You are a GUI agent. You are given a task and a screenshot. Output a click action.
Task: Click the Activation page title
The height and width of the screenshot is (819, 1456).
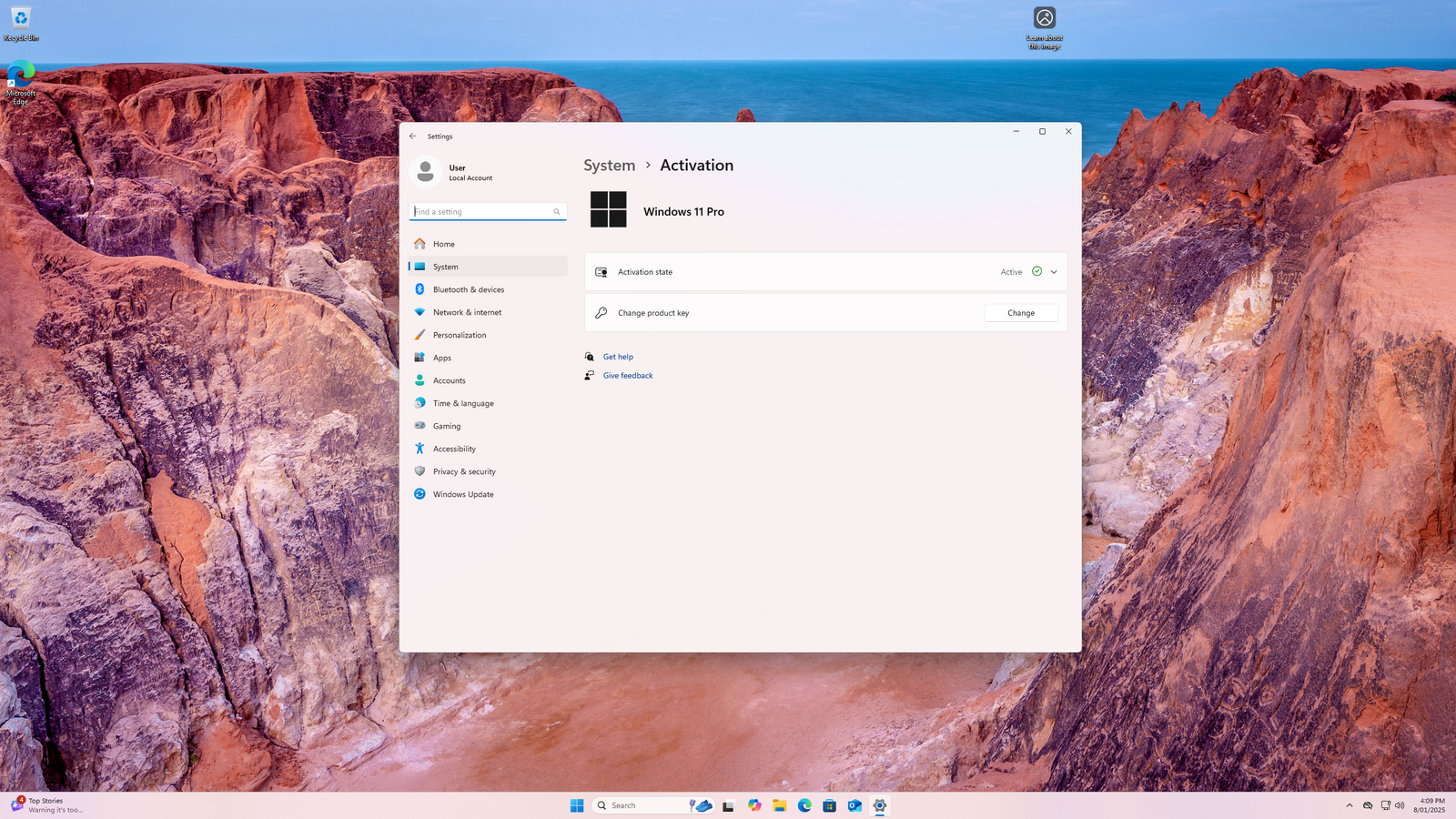pyautogui.click(x=696, y=165)
